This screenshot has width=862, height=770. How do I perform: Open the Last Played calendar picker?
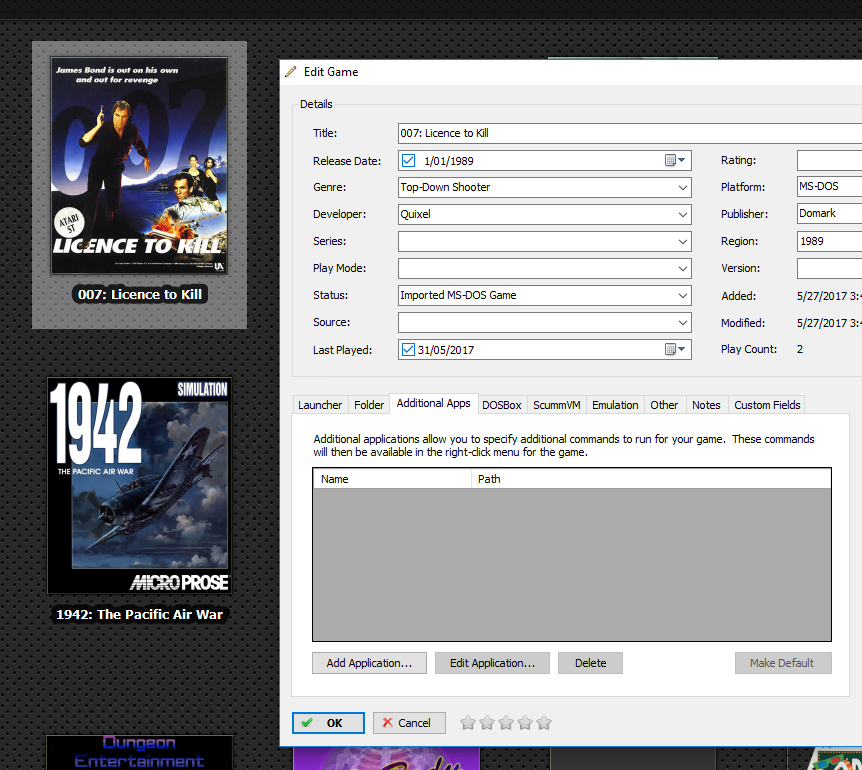pos(675,349)
